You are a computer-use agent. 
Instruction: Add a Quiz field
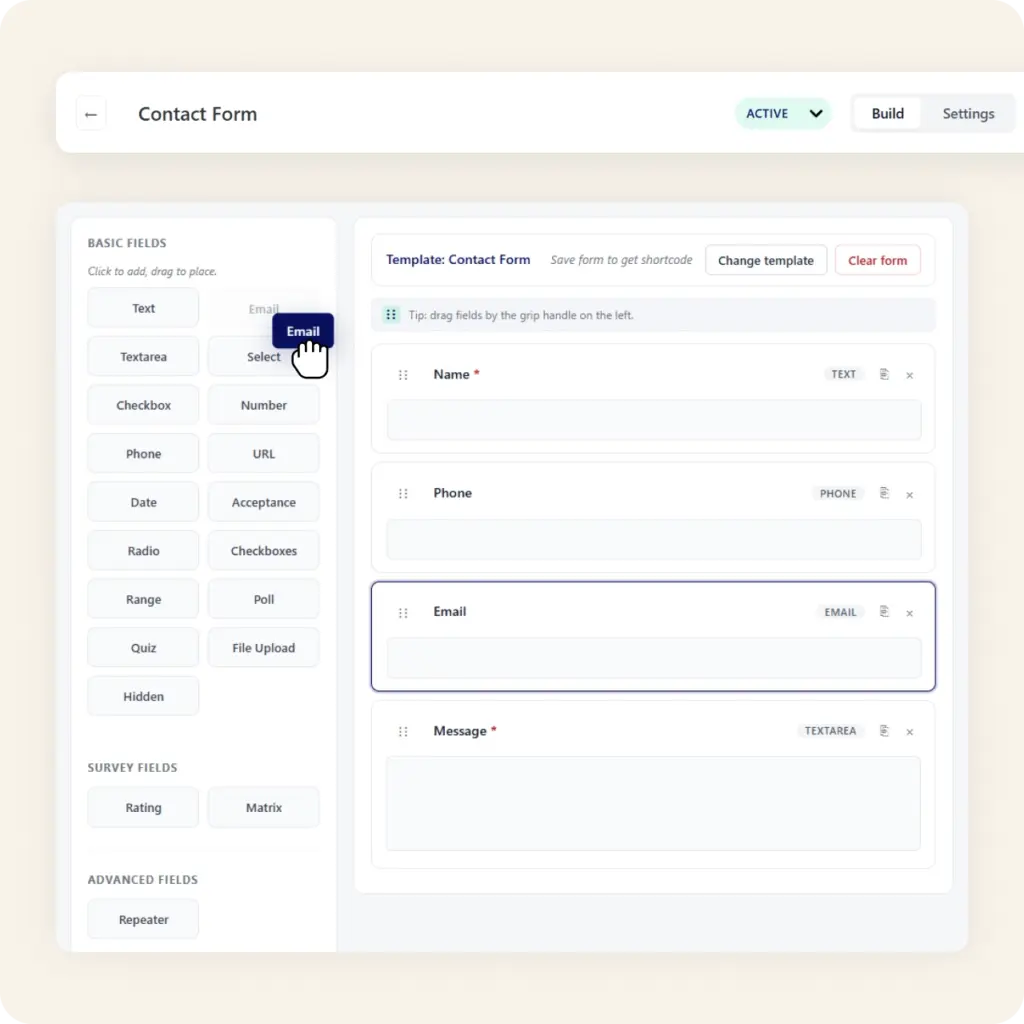[x=143, y=648]
